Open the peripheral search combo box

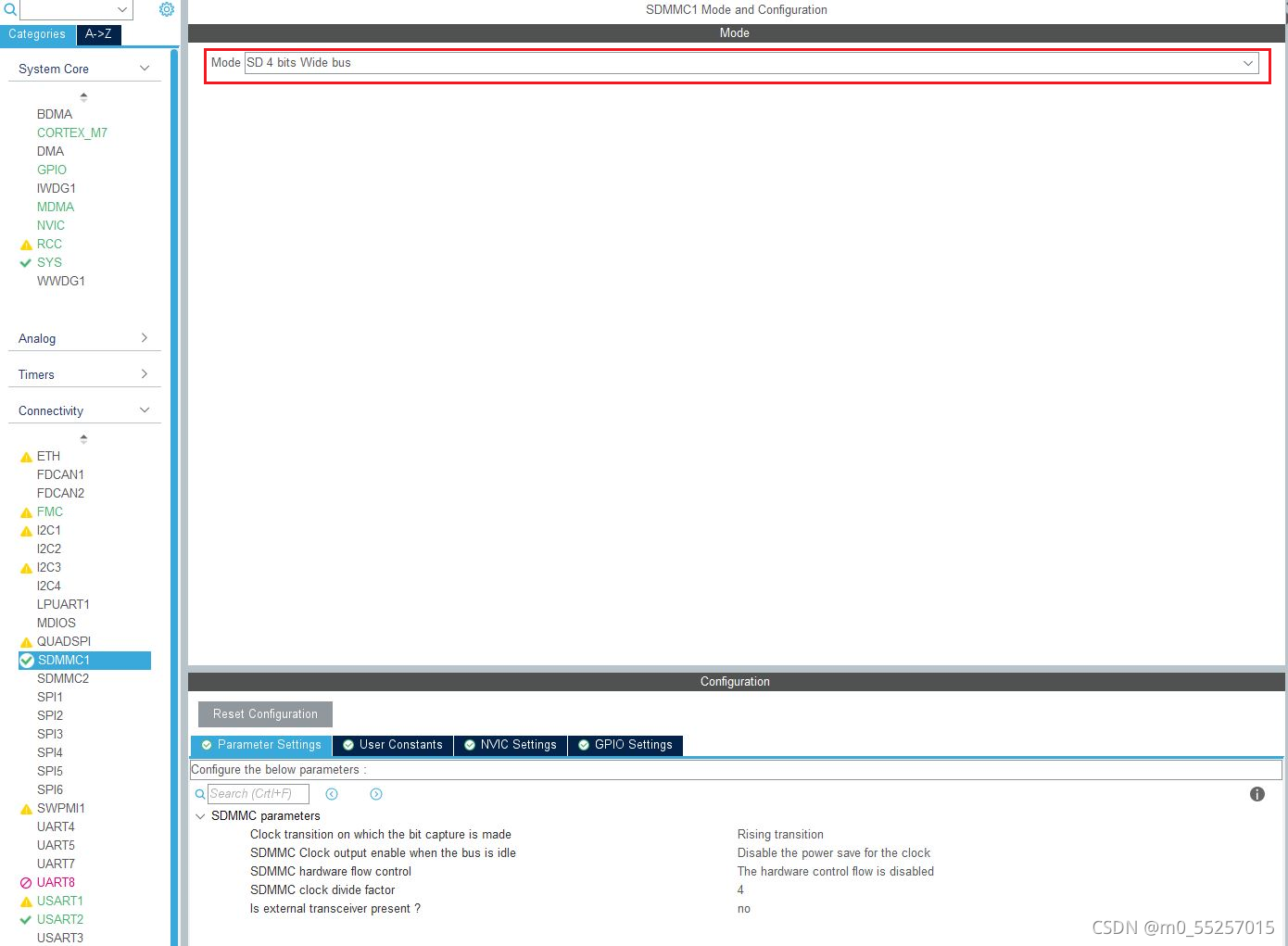click(76, 9)
